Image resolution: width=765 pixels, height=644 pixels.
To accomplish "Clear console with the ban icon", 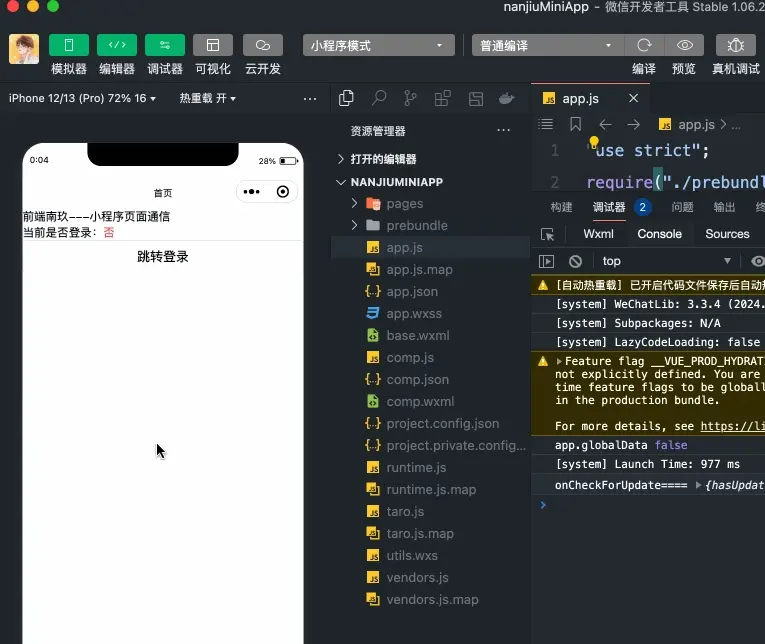I will pos(575,261).
